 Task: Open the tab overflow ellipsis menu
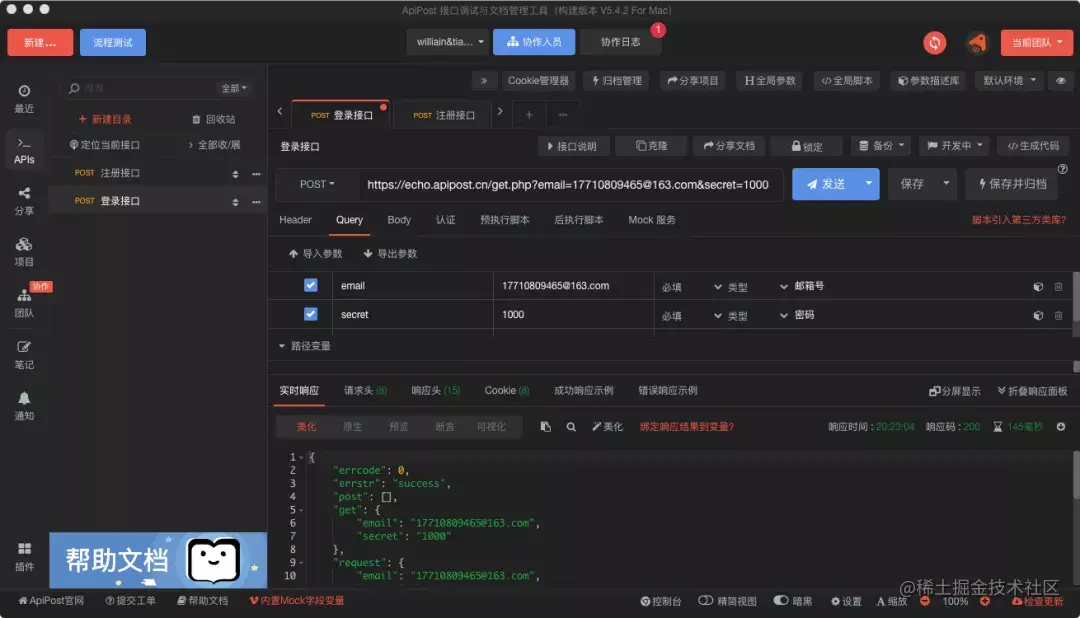(x=563, y=115)
